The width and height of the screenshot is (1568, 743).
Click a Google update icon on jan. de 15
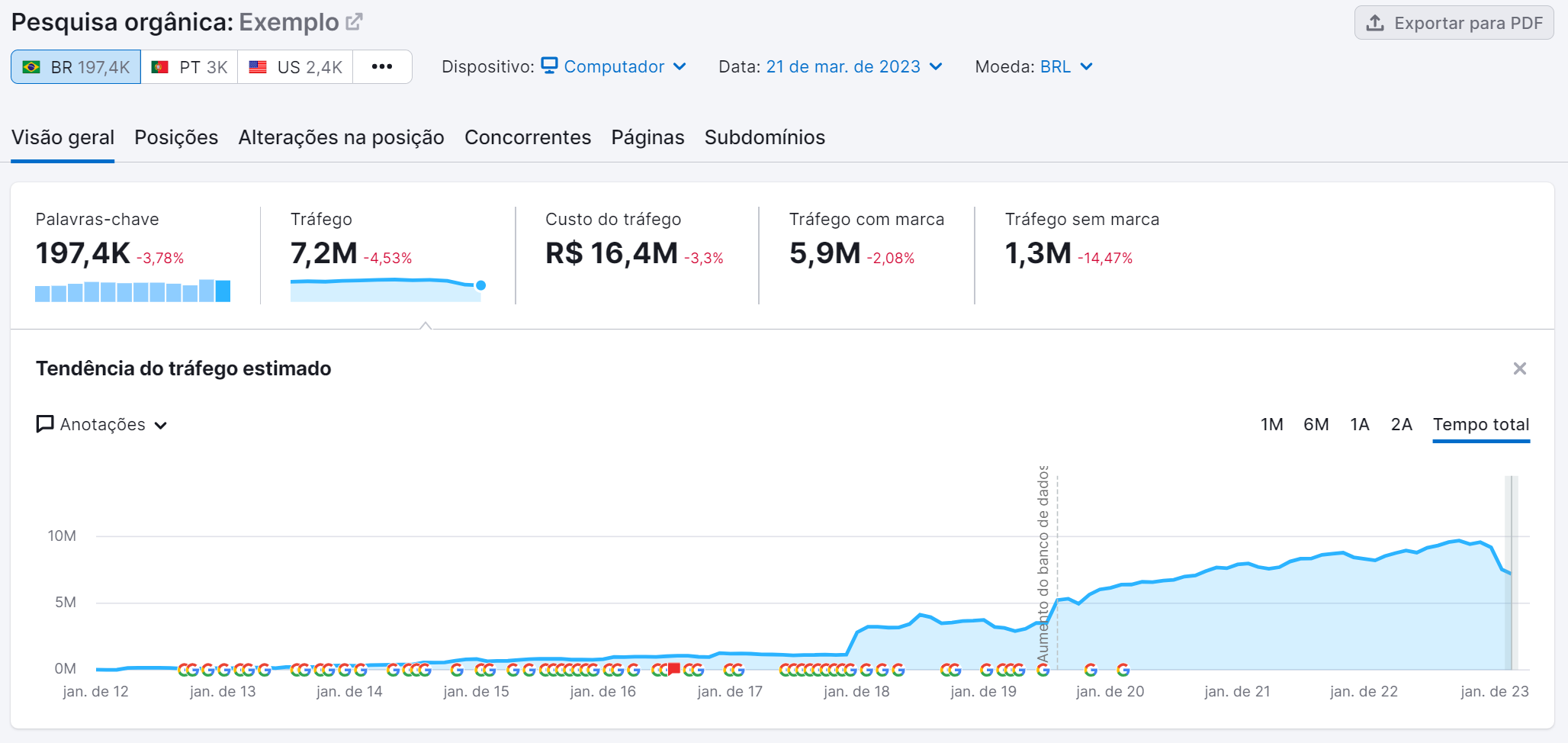point(457,668)
